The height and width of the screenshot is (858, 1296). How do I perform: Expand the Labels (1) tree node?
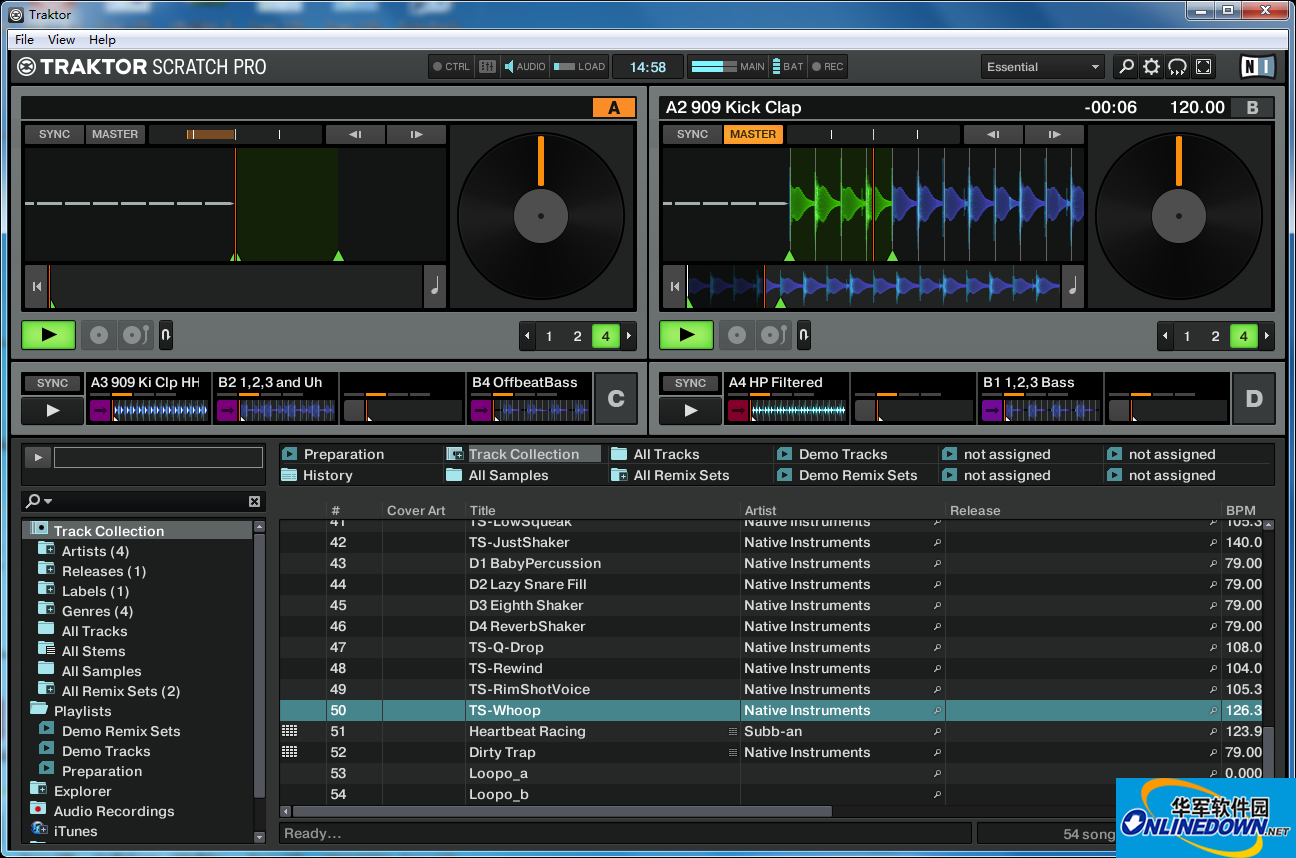pyautogui.click(x=46, y=589)
